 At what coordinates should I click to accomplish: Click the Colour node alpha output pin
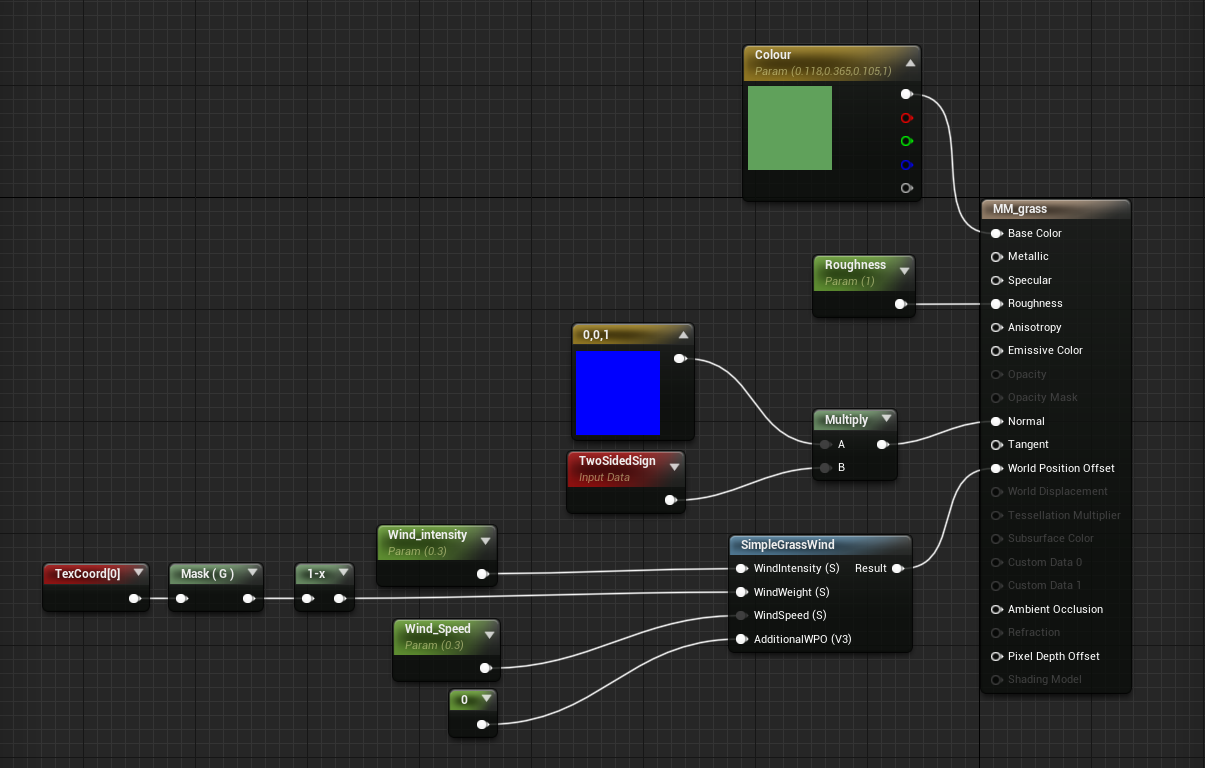(906, 188)
